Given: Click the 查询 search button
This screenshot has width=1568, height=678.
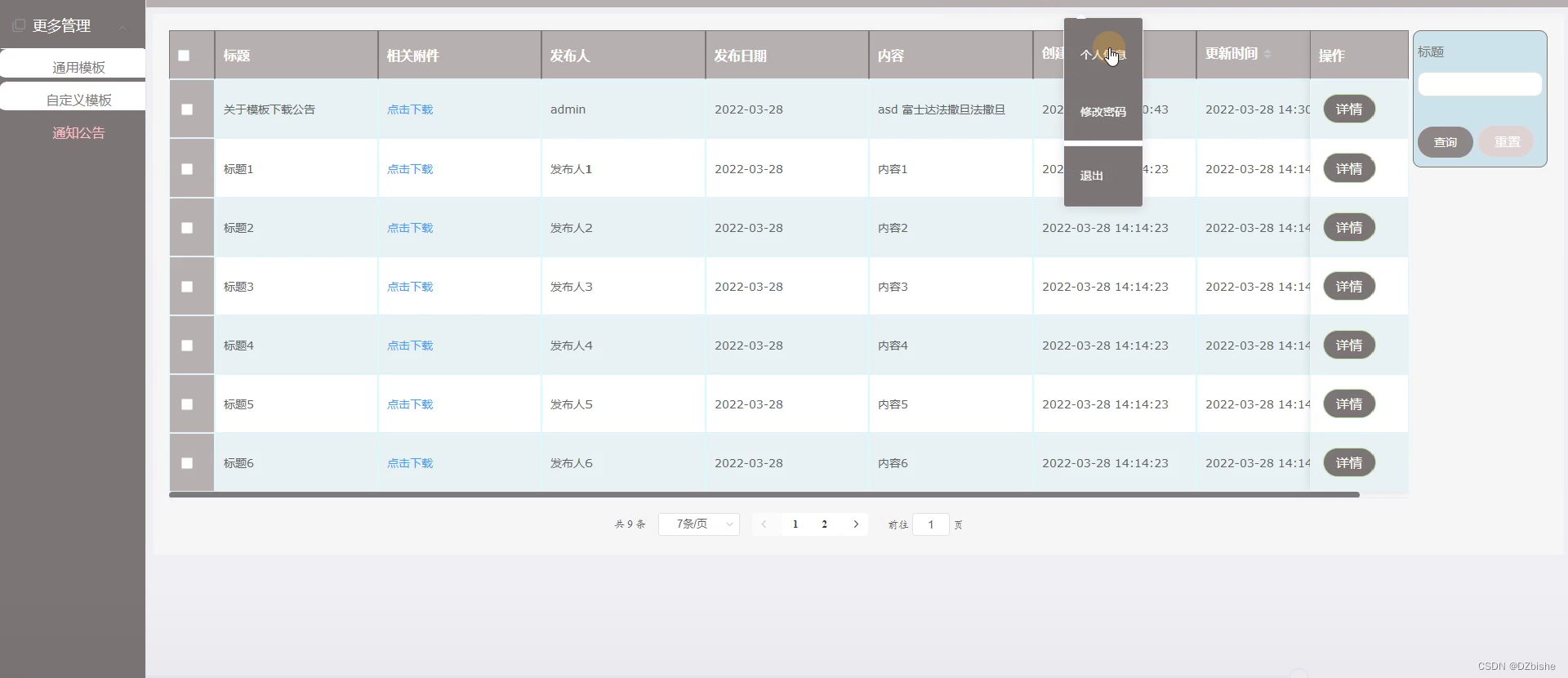Looking at the screenshot, I should click(1445, 142).
